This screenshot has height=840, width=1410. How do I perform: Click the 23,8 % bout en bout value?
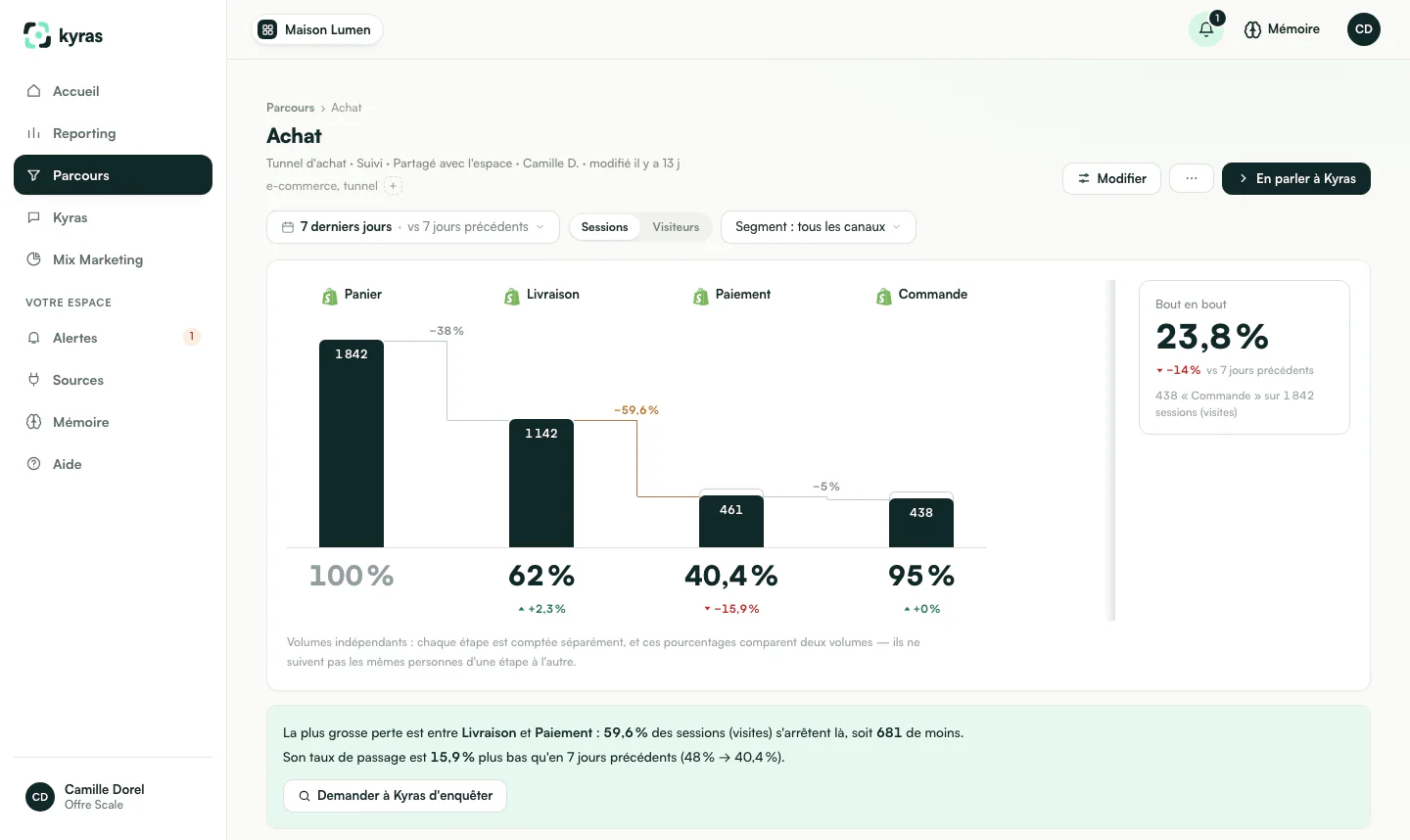click(x=1212, y=337)
